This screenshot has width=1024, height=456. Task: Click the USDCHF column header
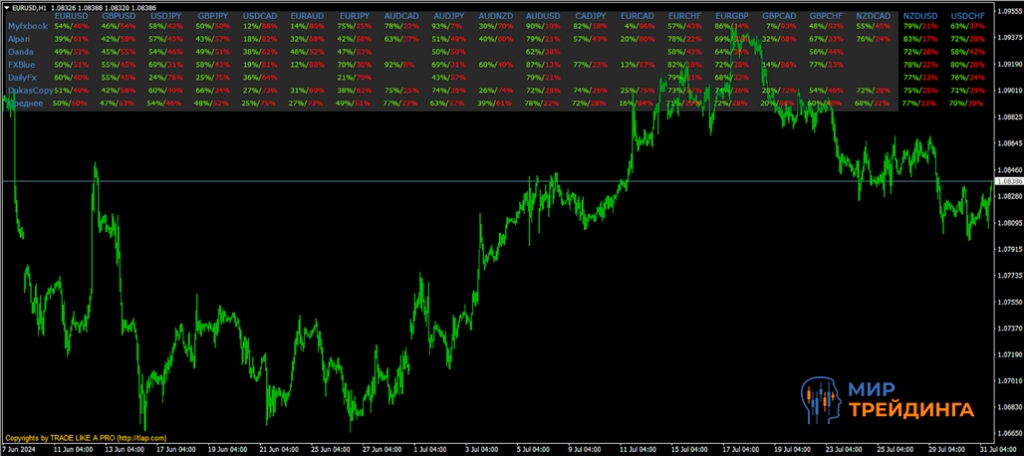pos(967,16)
